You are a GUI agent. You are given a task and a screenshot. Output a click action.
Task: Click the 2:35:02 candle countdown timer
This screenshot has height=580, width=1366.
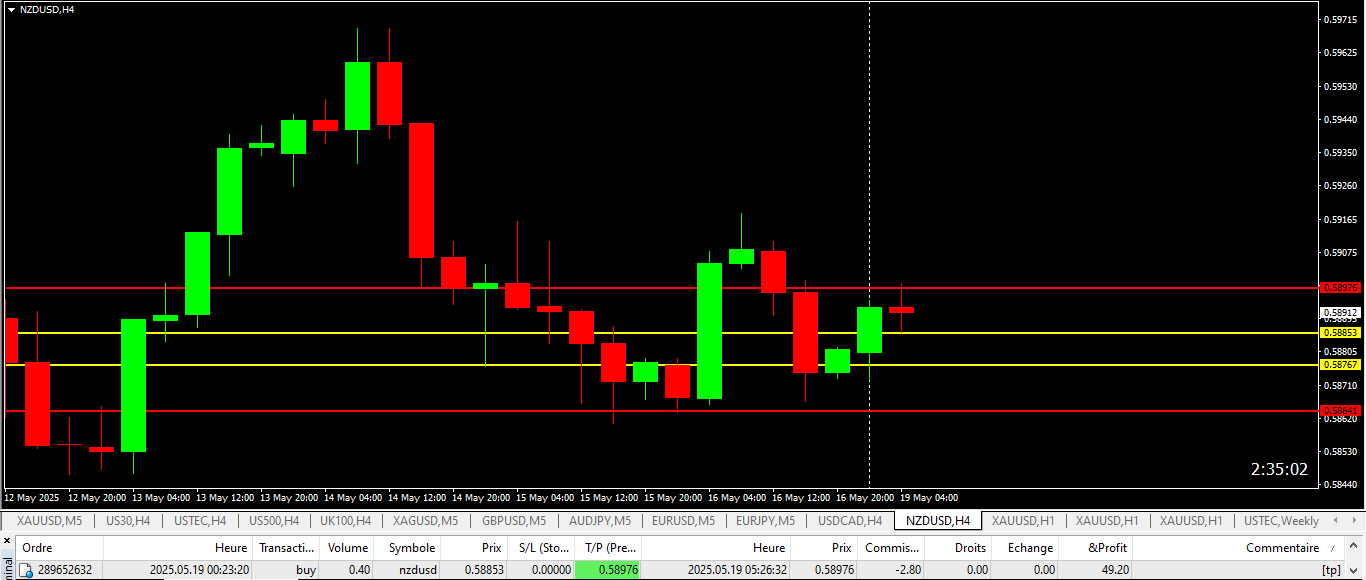click(1278, 469)
